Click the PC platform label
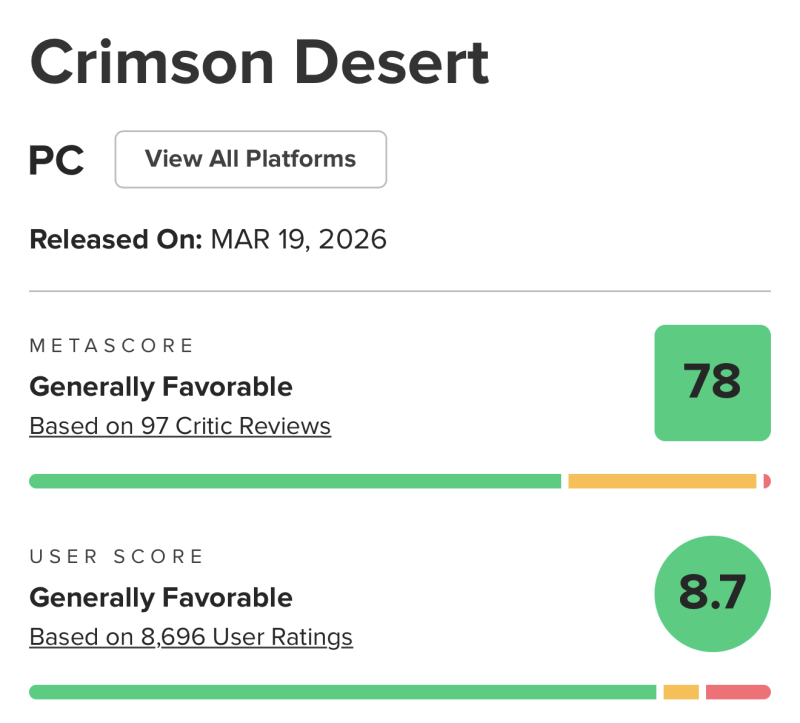Screen dimensions: 800x723 coord(57,160)
